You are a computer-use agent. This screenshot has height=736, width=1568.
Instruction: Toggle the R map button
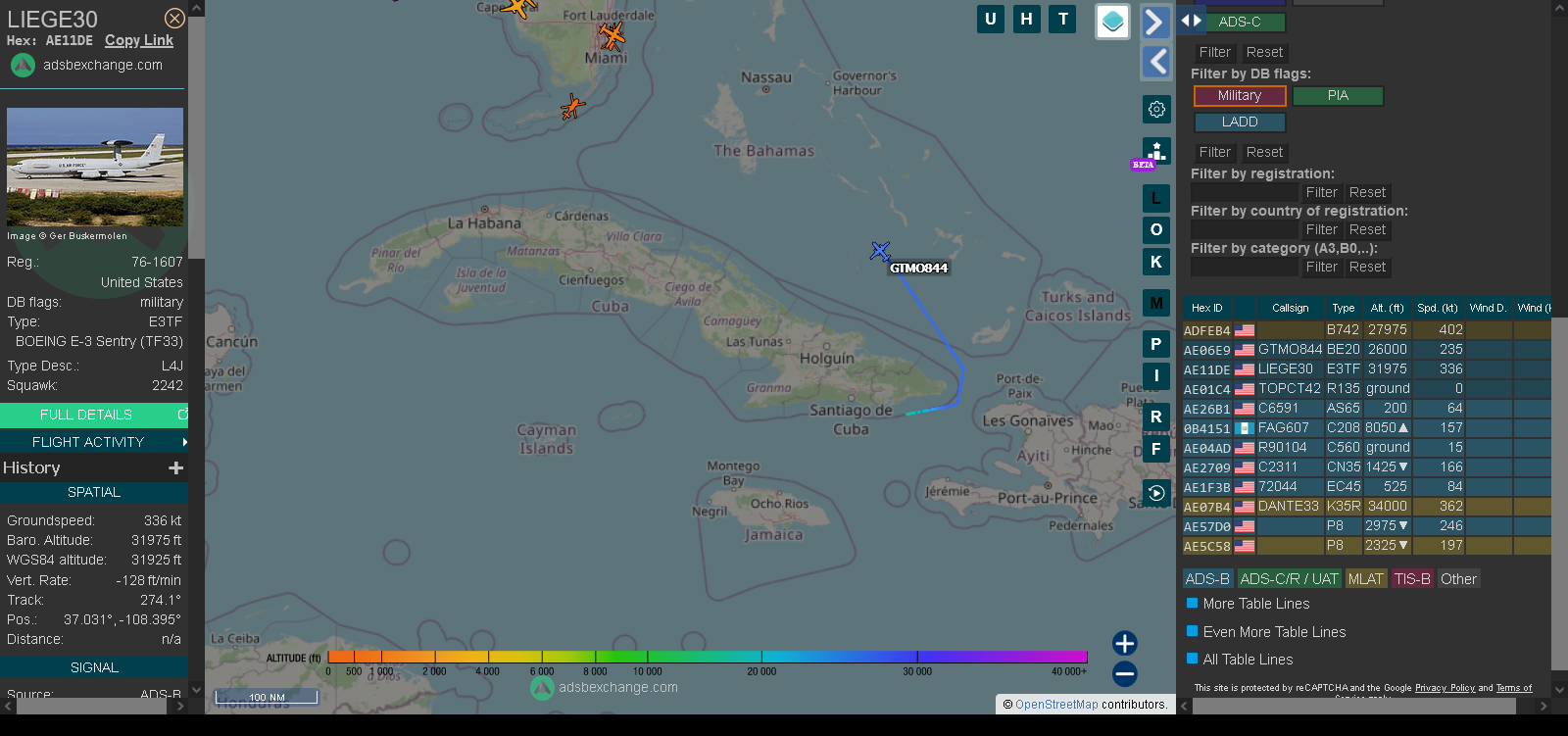click(1156, 417)
